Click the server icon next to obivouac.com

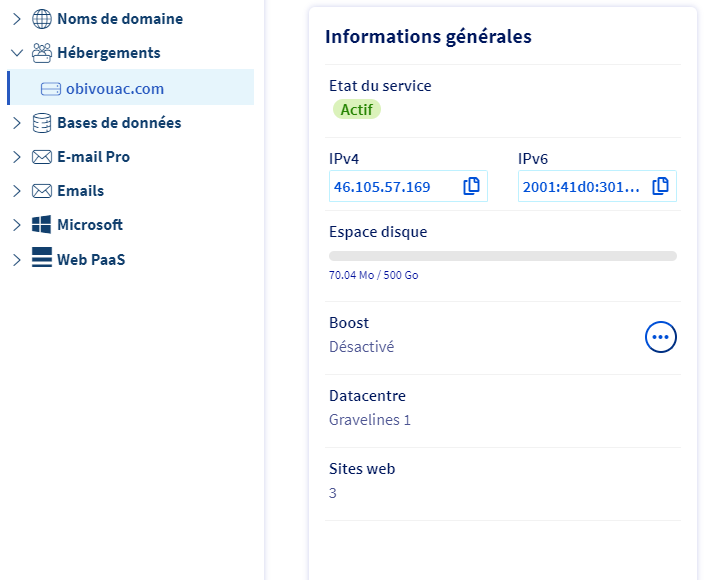point(51,89)
